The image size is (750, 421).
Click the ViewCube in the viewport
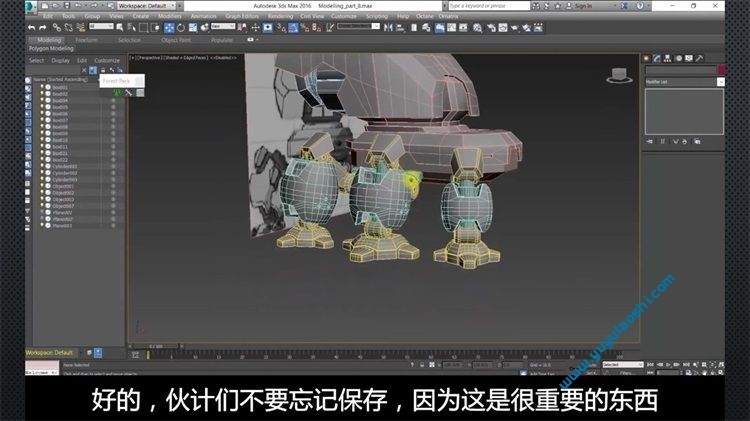619,76
